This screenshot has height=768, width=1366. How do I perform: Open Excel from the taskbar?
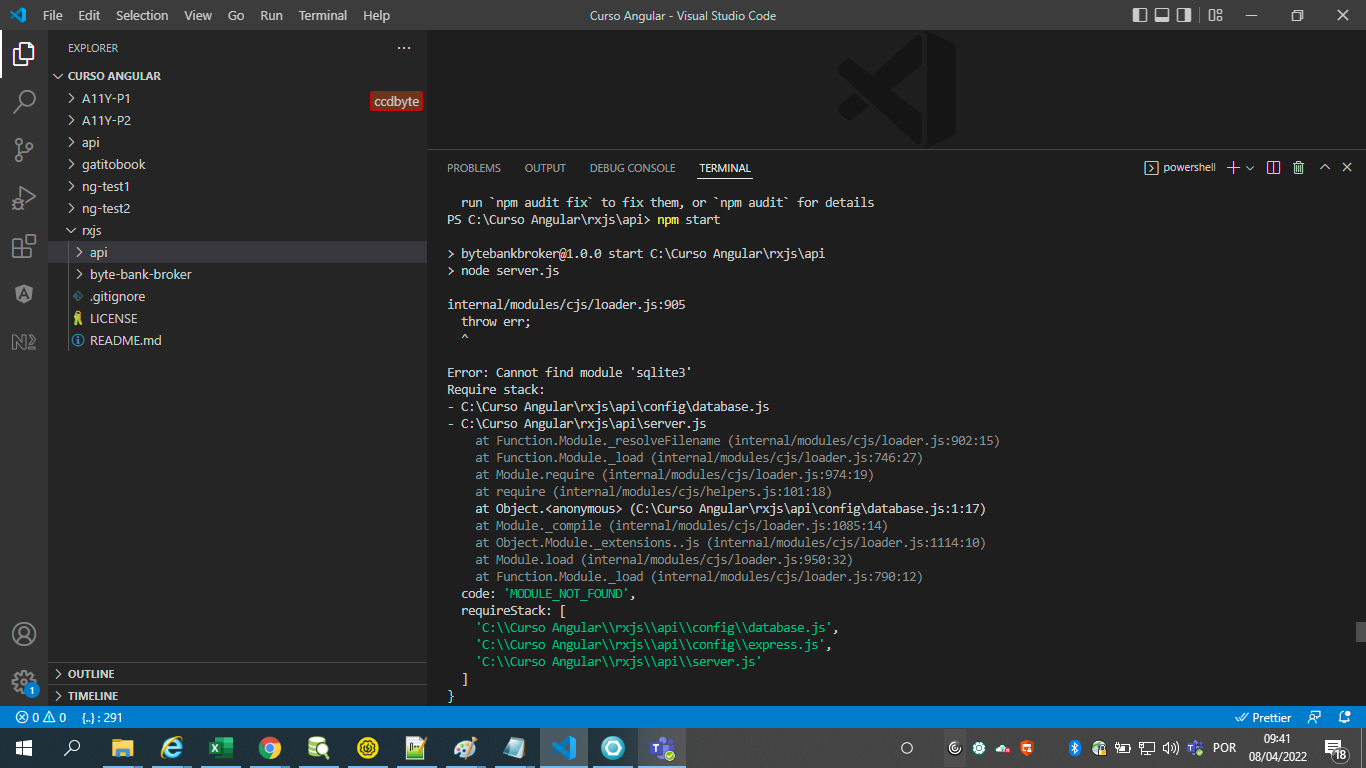click(221, 747)
